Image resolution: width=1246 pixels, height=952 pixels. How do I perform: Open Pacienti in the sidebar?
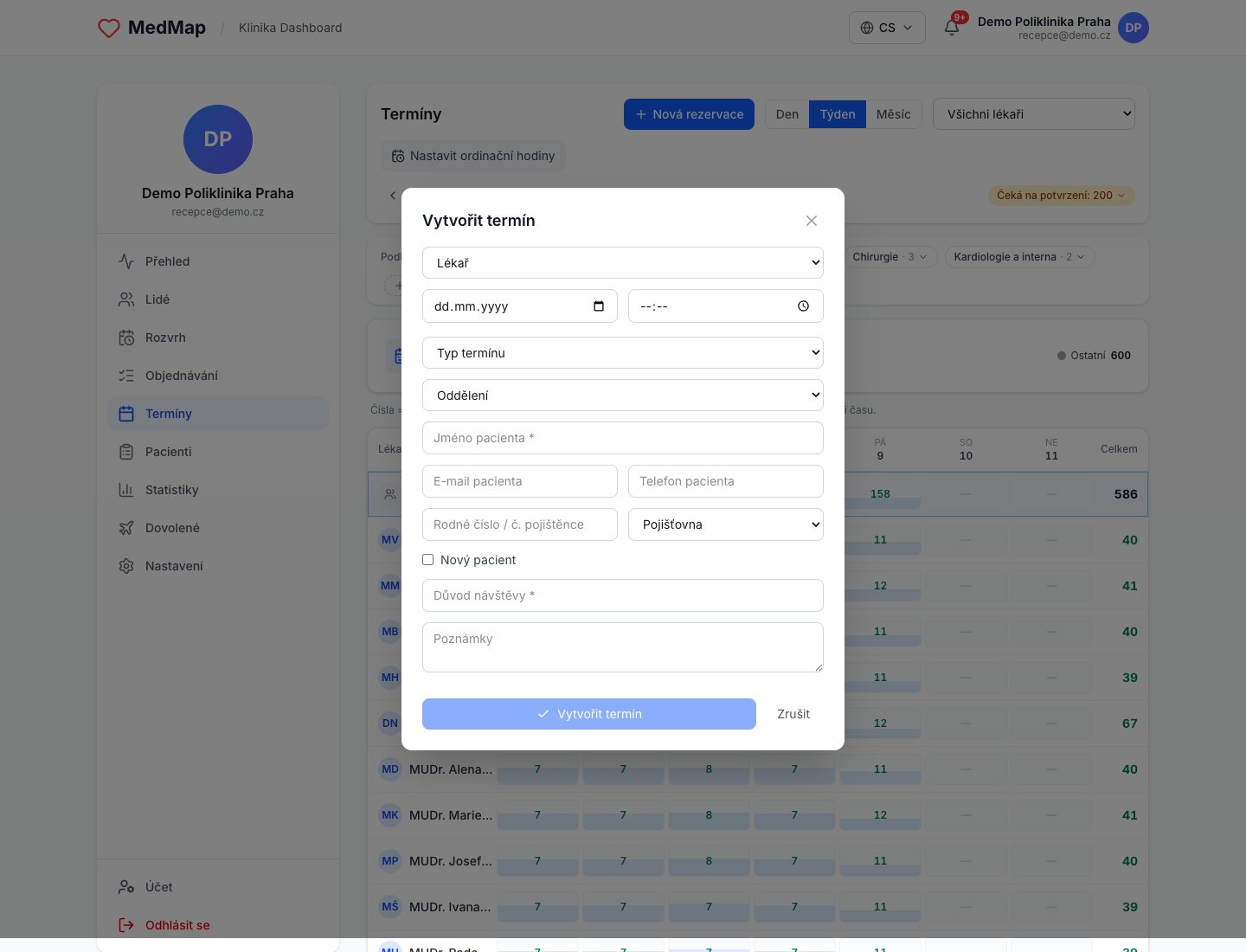pyautogui.click(x=218, y=452)
